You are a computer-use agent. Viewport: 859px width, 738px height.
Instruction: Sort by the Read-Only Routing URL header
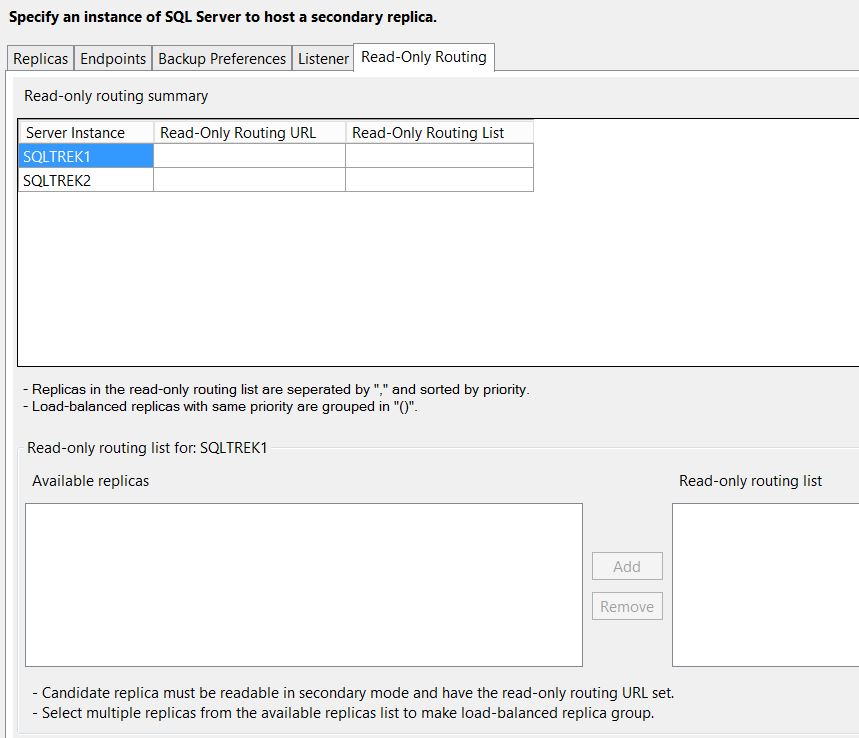click(249, 133)
